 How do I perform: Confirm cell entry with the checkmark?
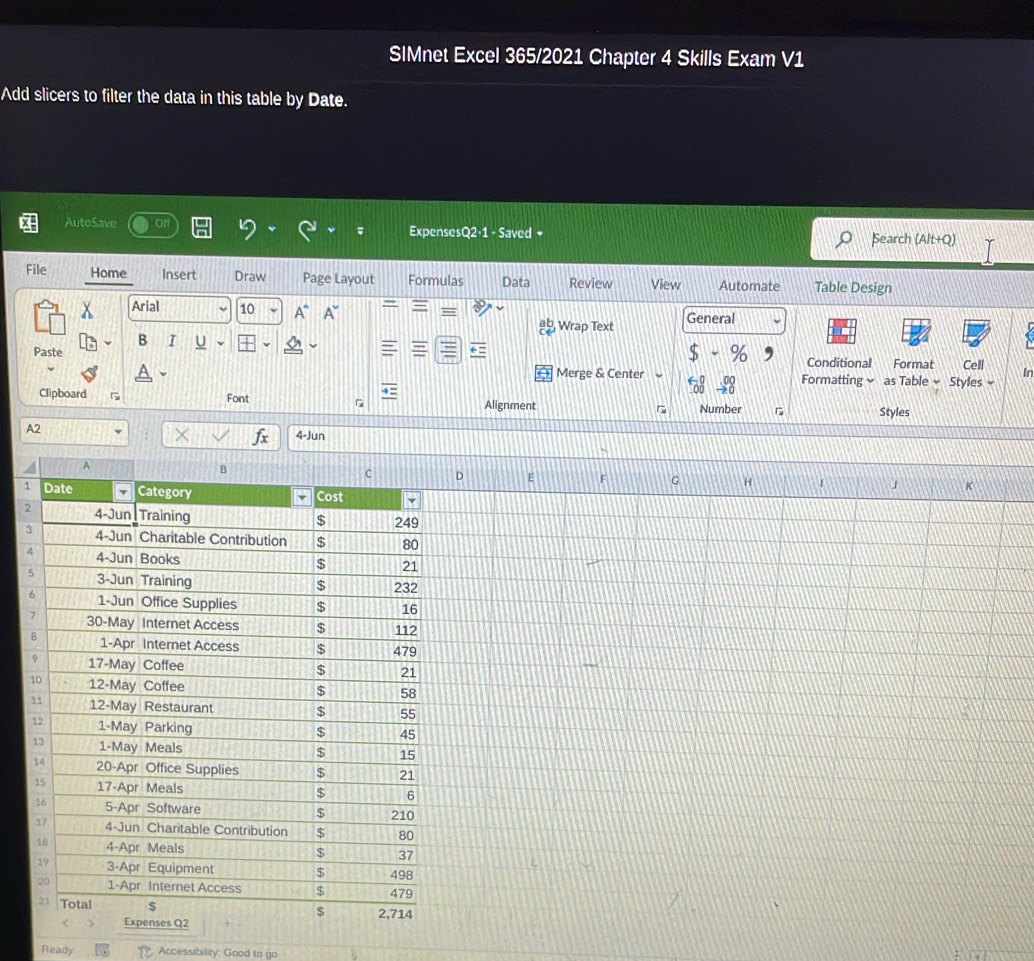pos(219,435)
